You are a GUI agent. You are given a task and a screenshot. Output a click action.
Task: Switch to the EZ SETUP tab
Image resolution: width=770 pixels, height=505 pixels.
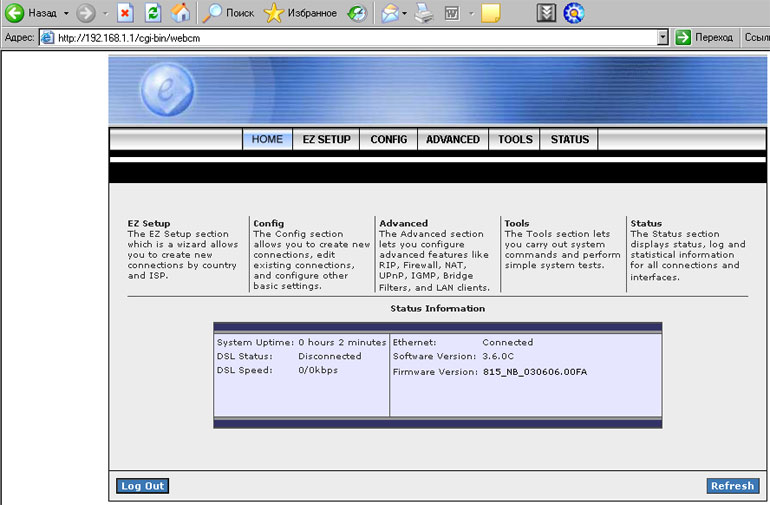click(x=327, y=139)
